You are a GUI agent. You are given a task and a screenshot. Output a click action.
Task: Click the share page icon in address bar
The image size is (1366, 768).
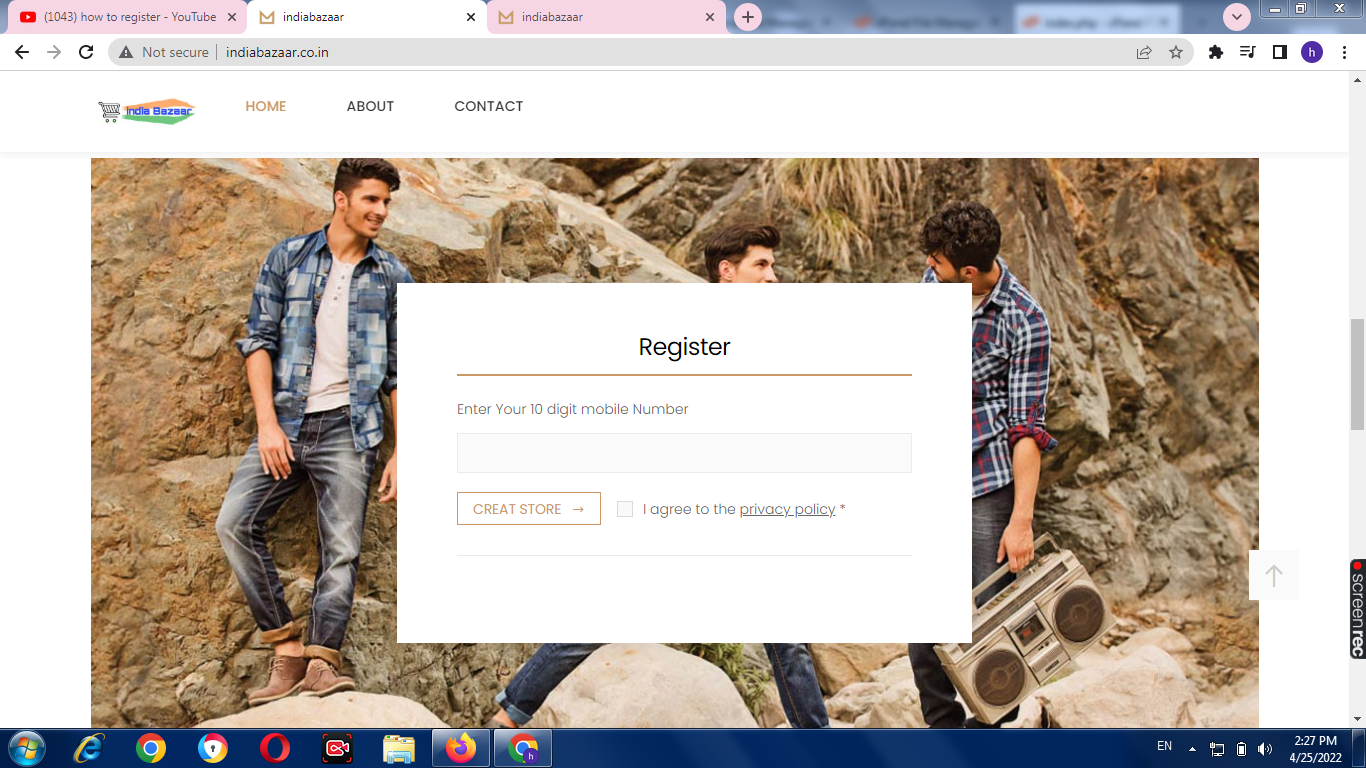coord(1144,52)
